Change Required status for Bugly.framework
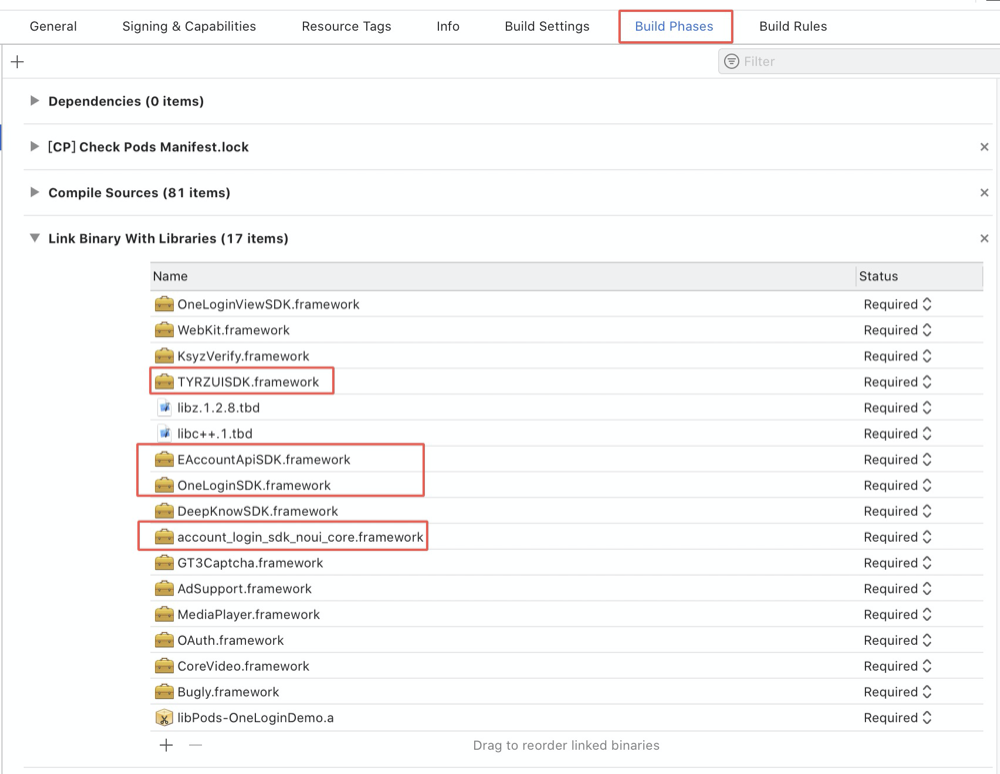This screenshot has width=1000, height=774. click(927, 692)
